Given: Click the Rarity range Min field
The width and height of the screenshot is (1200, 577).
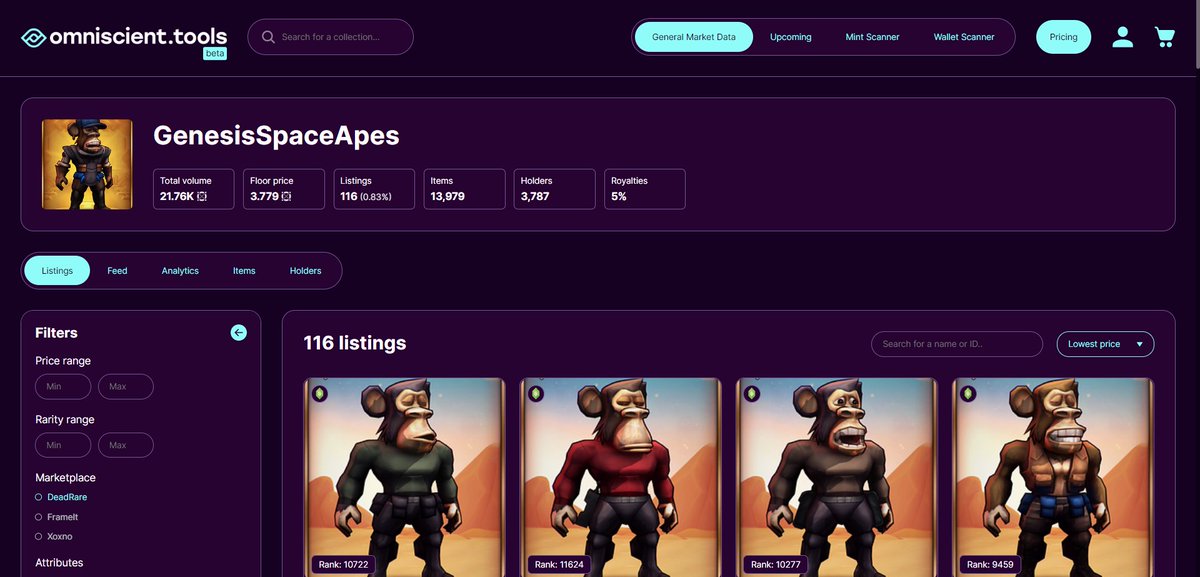Looking at the screenshot, I should click(x=63, y=445).
